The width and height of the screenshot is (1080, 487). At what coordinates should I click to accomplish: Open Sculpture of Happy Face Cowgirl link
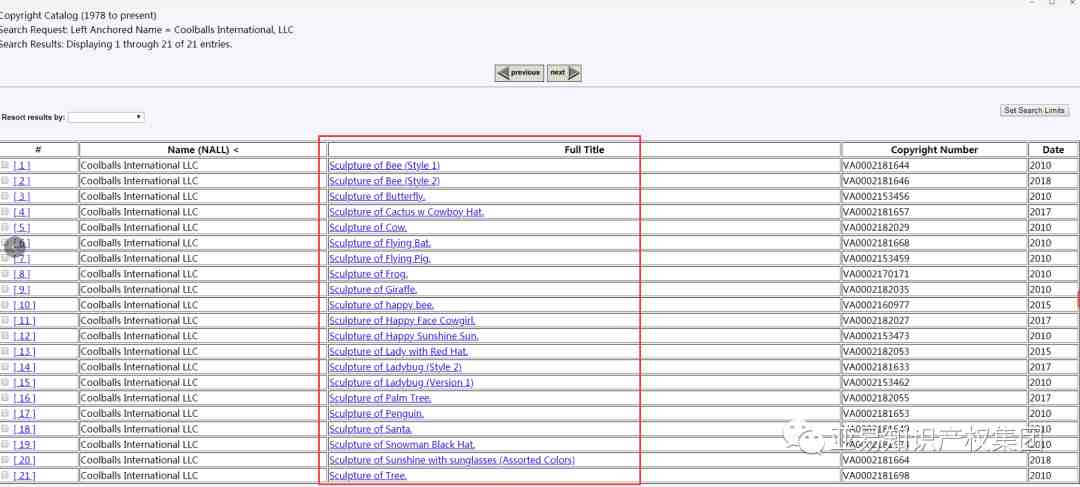click(402, 320)
